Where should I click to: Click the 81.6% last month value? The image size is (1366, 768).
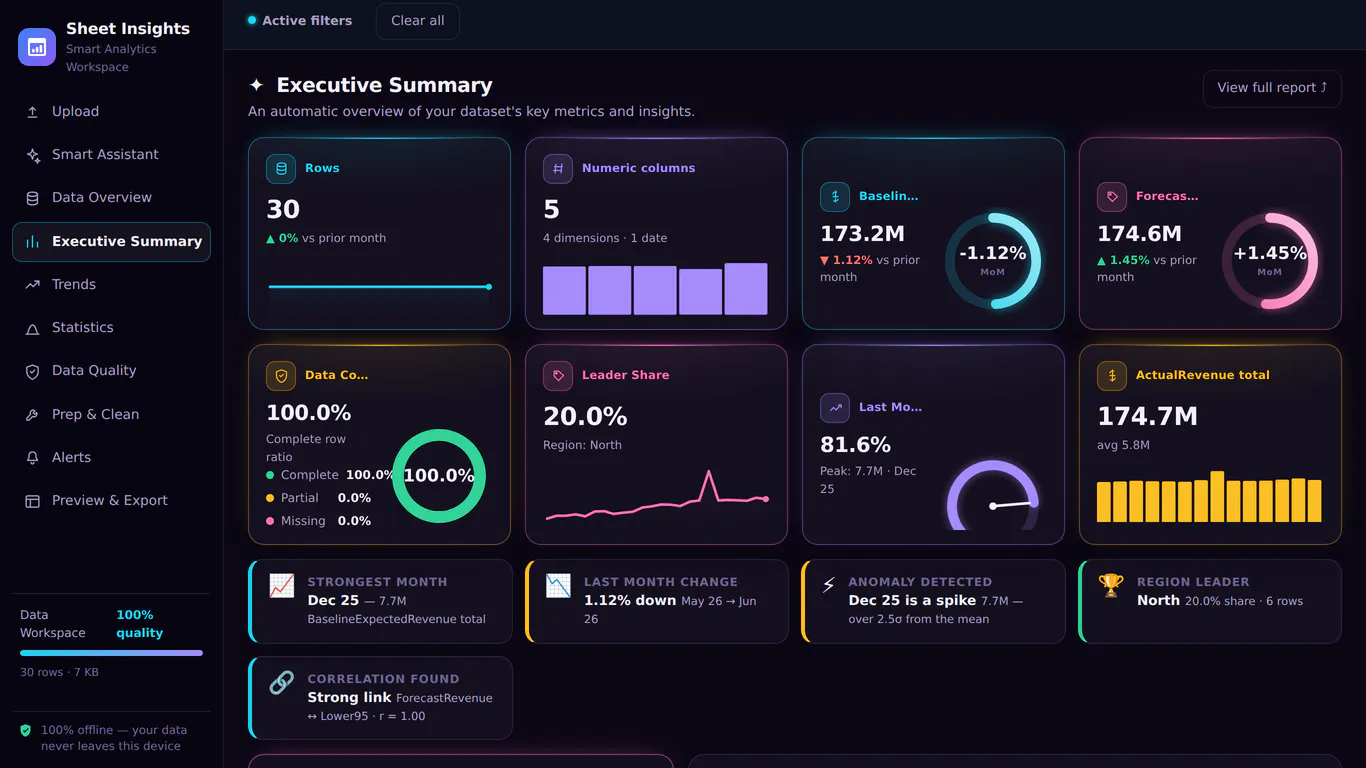[855, 445]
